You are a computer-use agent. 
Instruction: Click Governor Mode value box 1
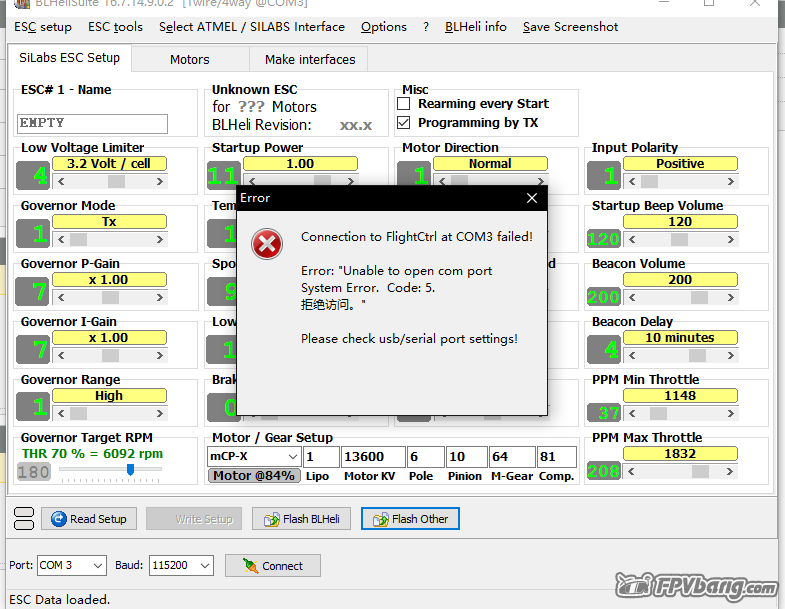[x=33, y=233]
